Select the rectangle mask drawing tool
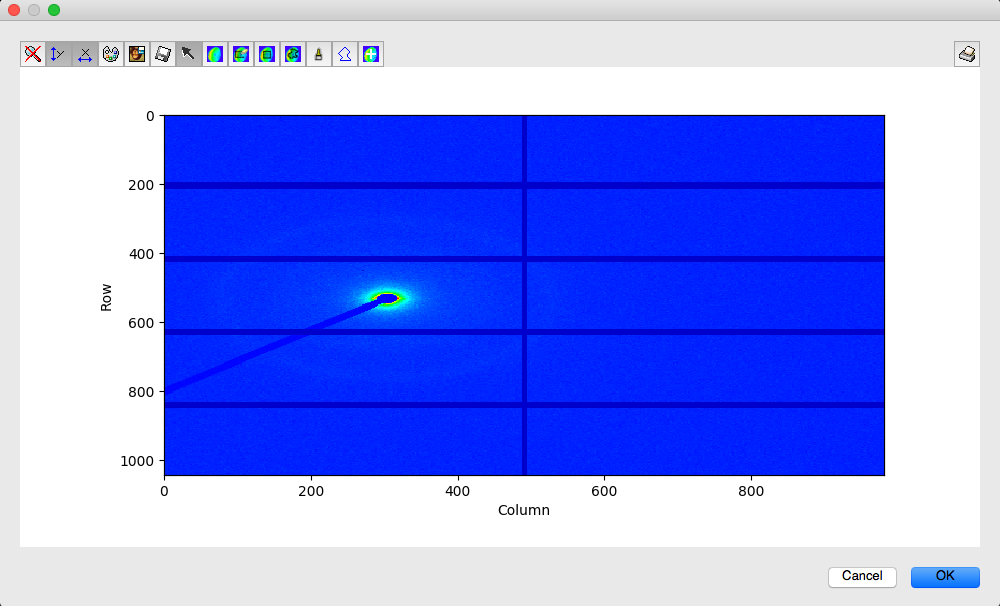The height and width of the screenshot is (606, 1000). pos(267,54)
